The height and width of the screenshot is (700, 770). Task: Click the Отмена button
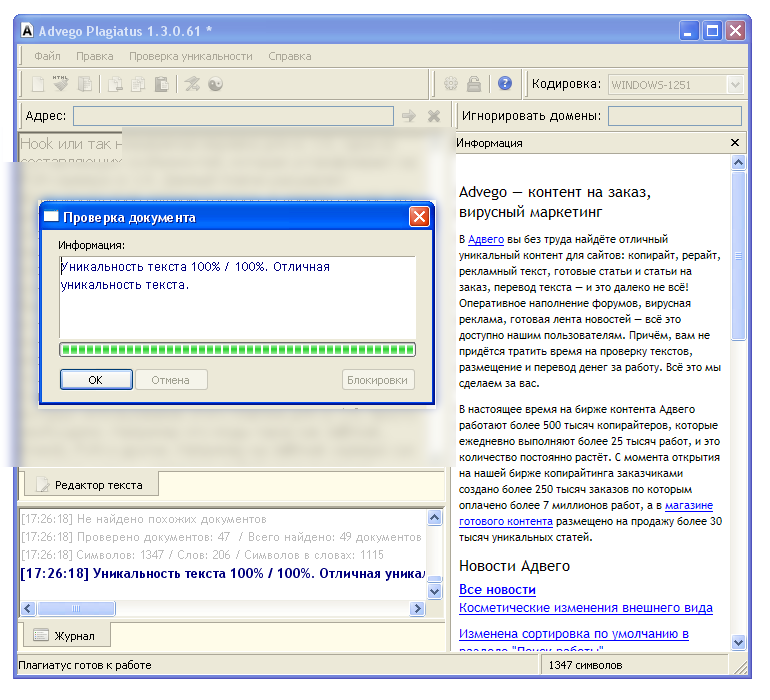171,380
